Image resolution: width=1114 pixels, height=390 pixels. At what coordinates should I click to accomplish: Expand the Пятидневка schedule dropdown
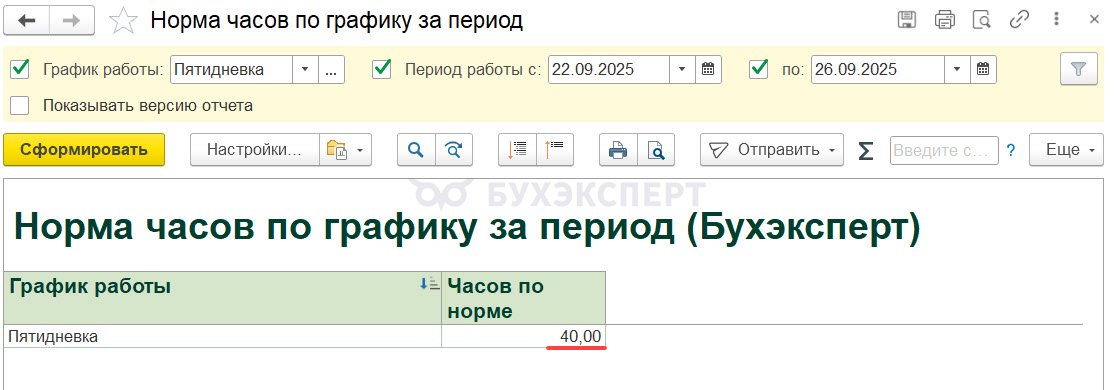pos(305,70)
